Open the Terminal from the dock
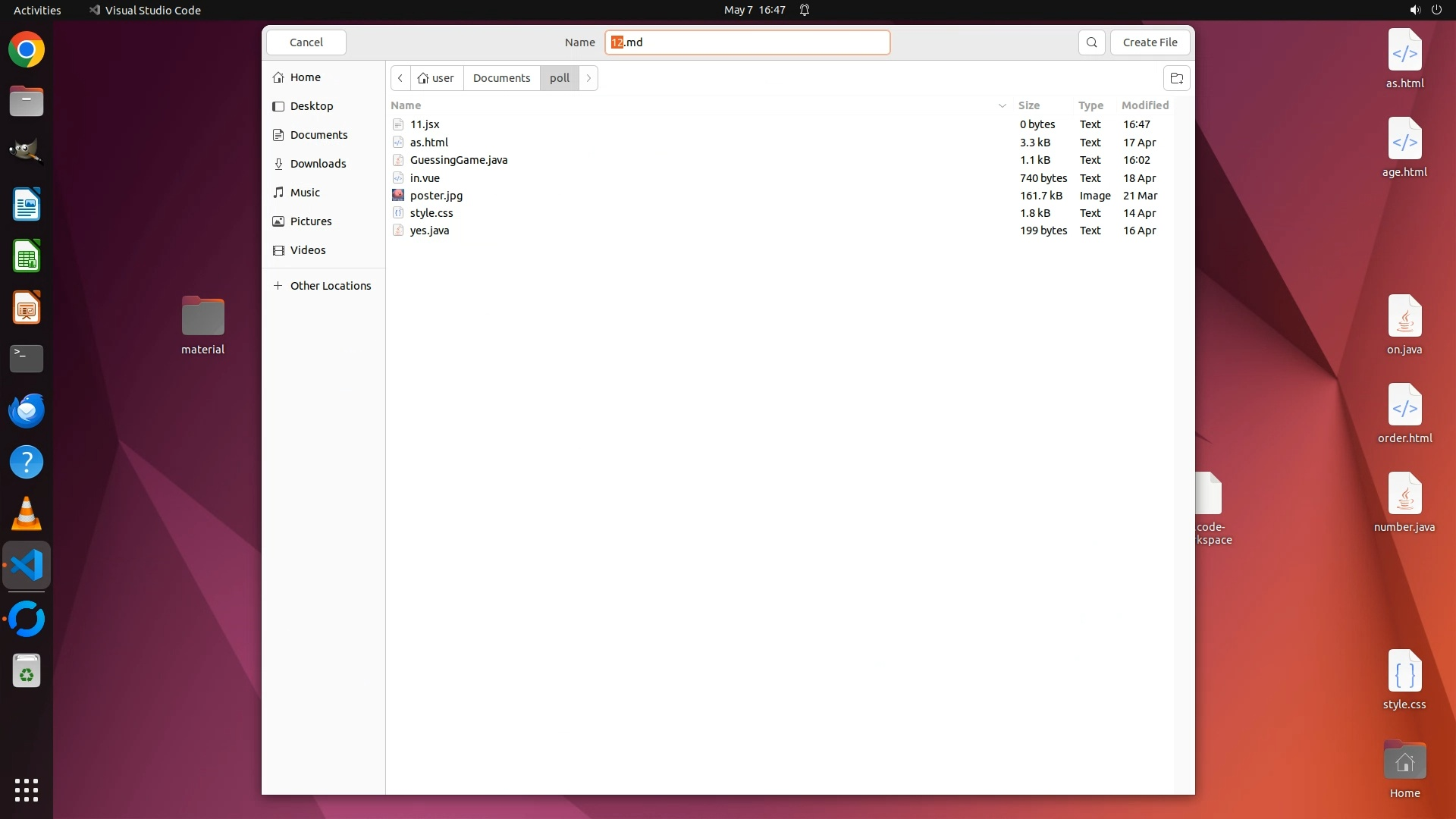Image resolution: width=1456 pixels, height=819 pixels. tap(27, 359)
